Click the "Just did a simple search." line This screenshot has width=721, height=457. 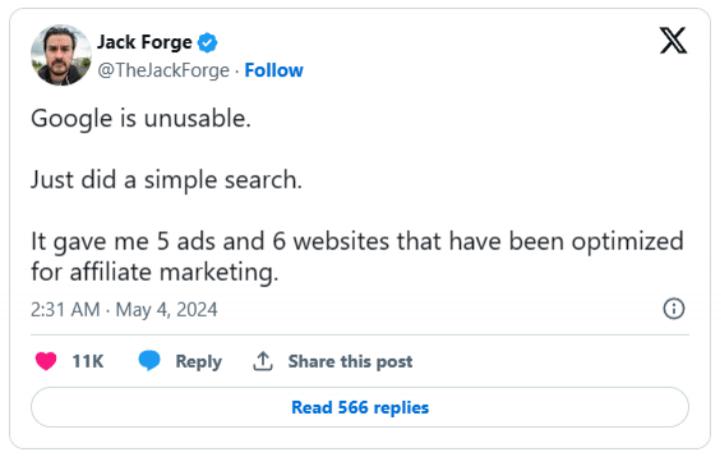[x=166, y=180]
